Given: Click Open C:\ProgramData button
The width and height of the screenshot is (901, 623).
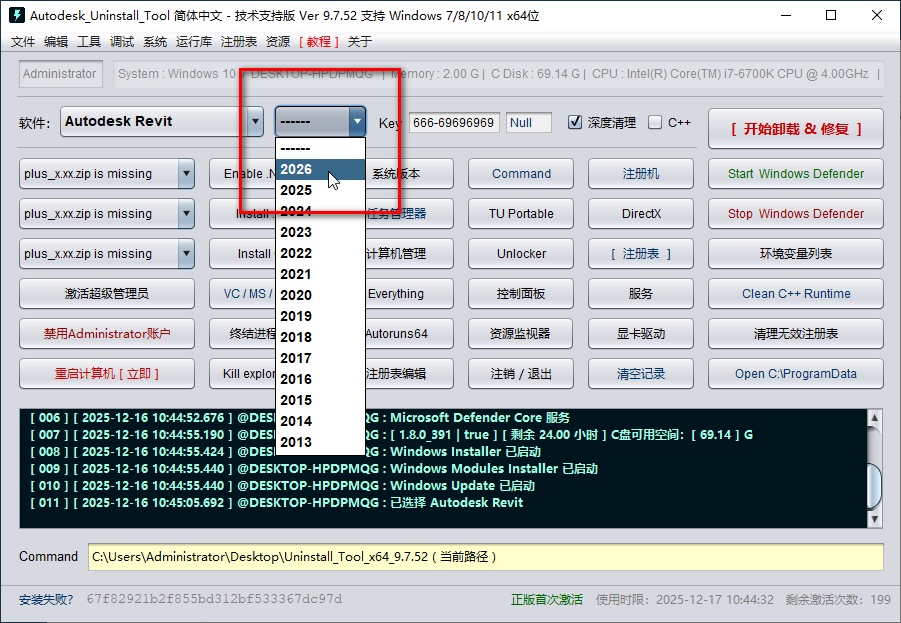Looking at the screenshot, I should pos(795,374).
